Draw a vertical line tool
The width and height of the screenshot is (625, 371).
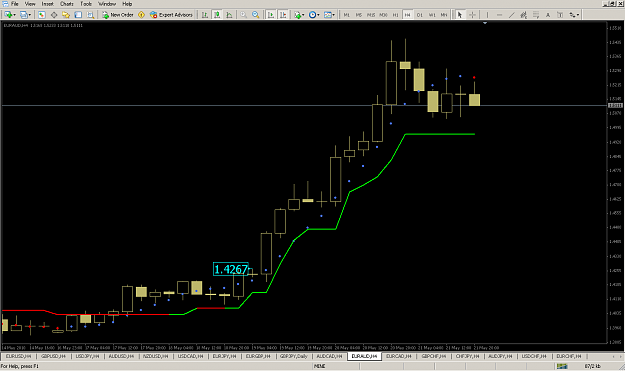pos(487,15)
